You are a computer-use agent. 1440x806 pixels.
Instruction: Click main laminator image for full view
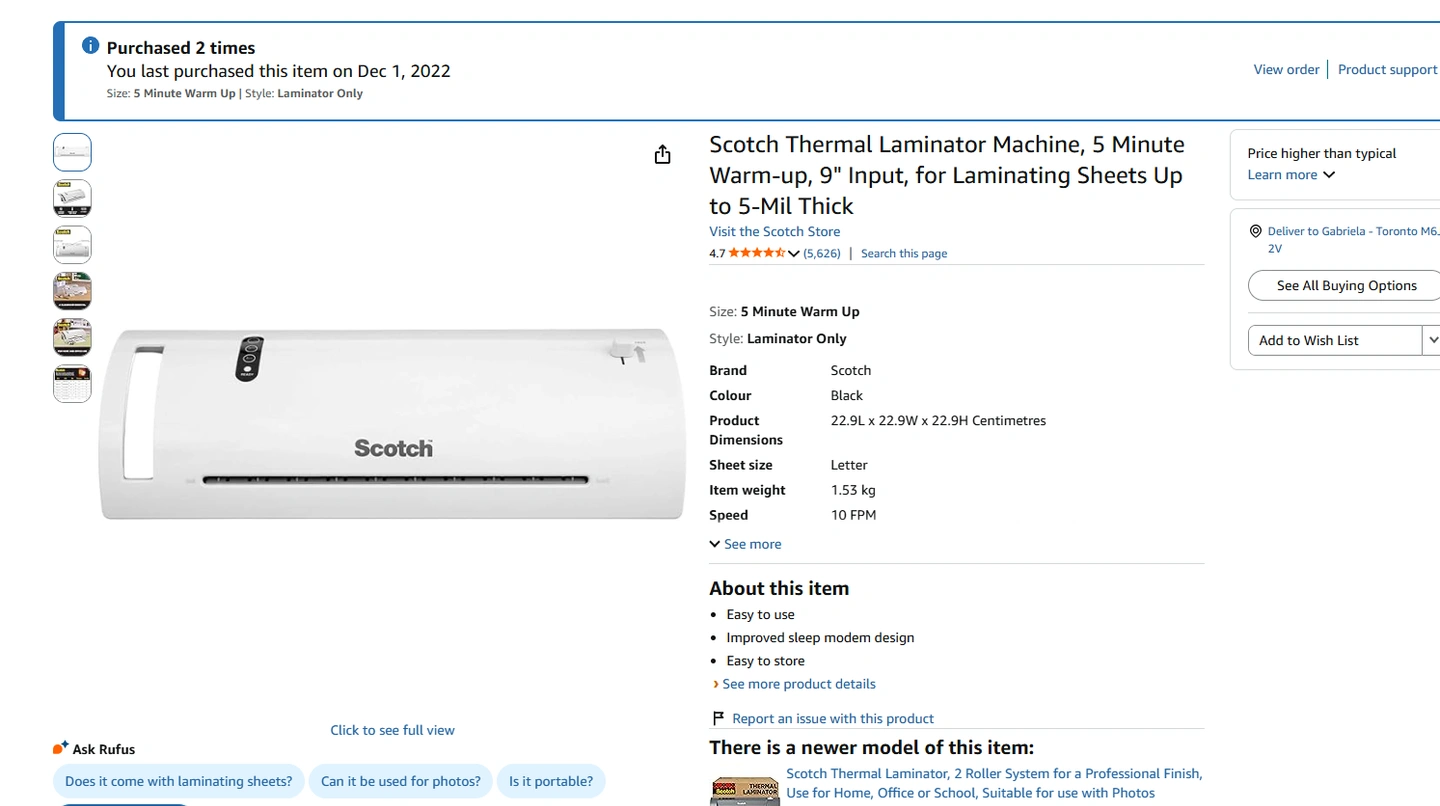click(392, 424)
